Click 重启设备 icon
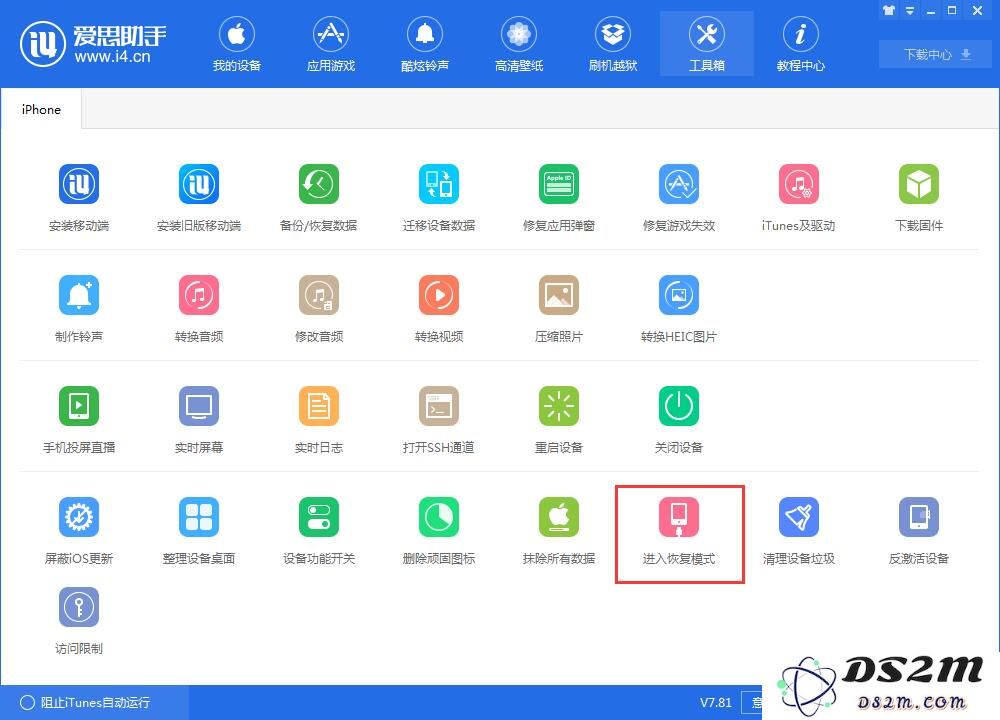 point(559,406)
